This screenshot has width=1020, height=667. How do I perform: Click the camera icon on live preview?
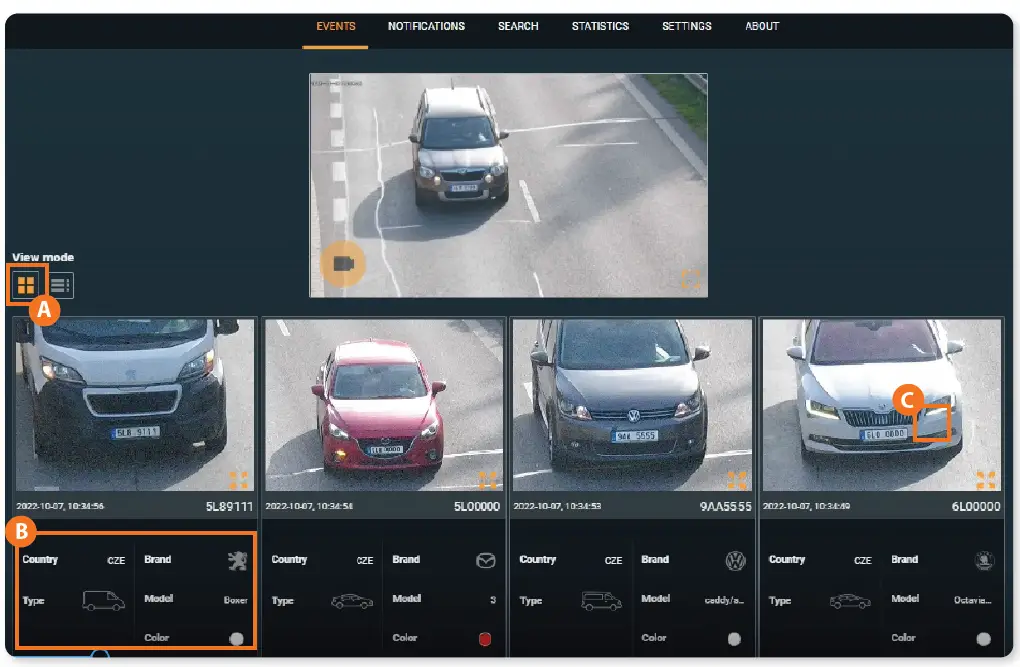tap(343, 263)
